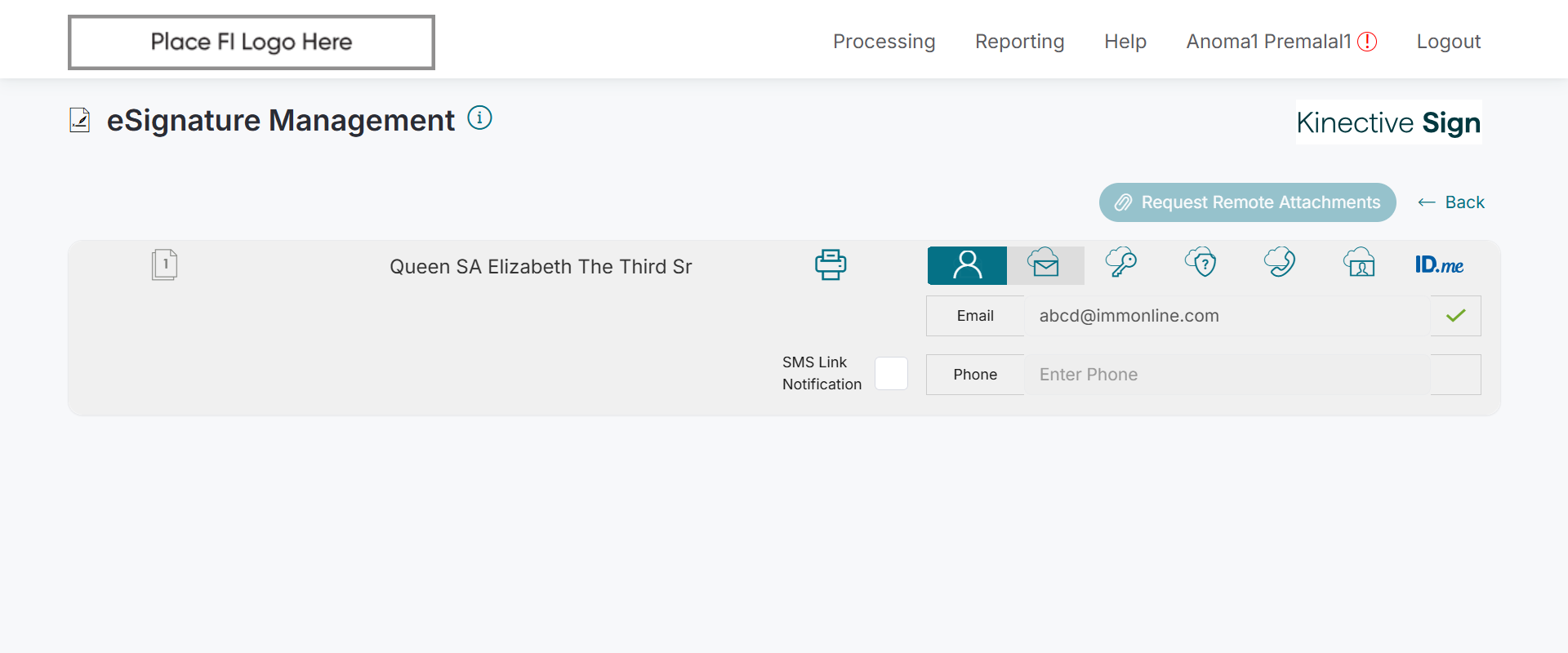This screenshot has height=653, width=1568.
Task: Click the Logout link
Action: 1448,42
